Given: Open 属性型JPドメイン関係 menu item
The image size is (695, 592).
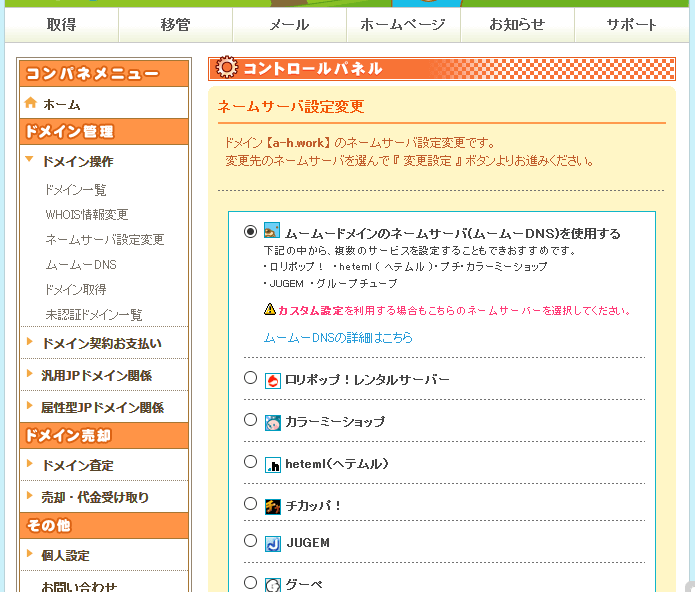Looking at the screenshot, I should pyautogui.click(x=102, y=408).
